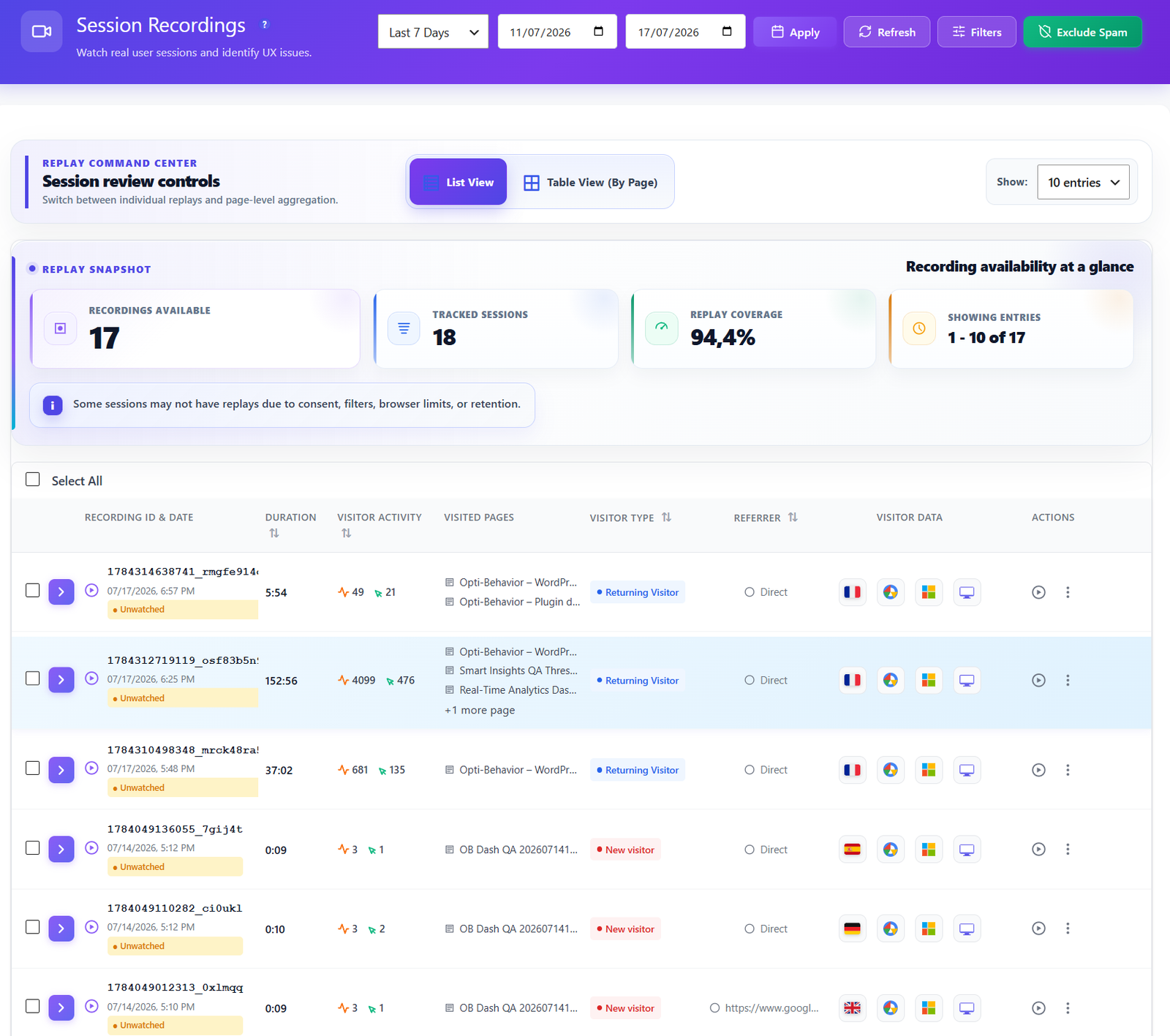Check the Select All checkbox
Viewport: 1170px width, 1036px height.
click(x=33, y=480)
